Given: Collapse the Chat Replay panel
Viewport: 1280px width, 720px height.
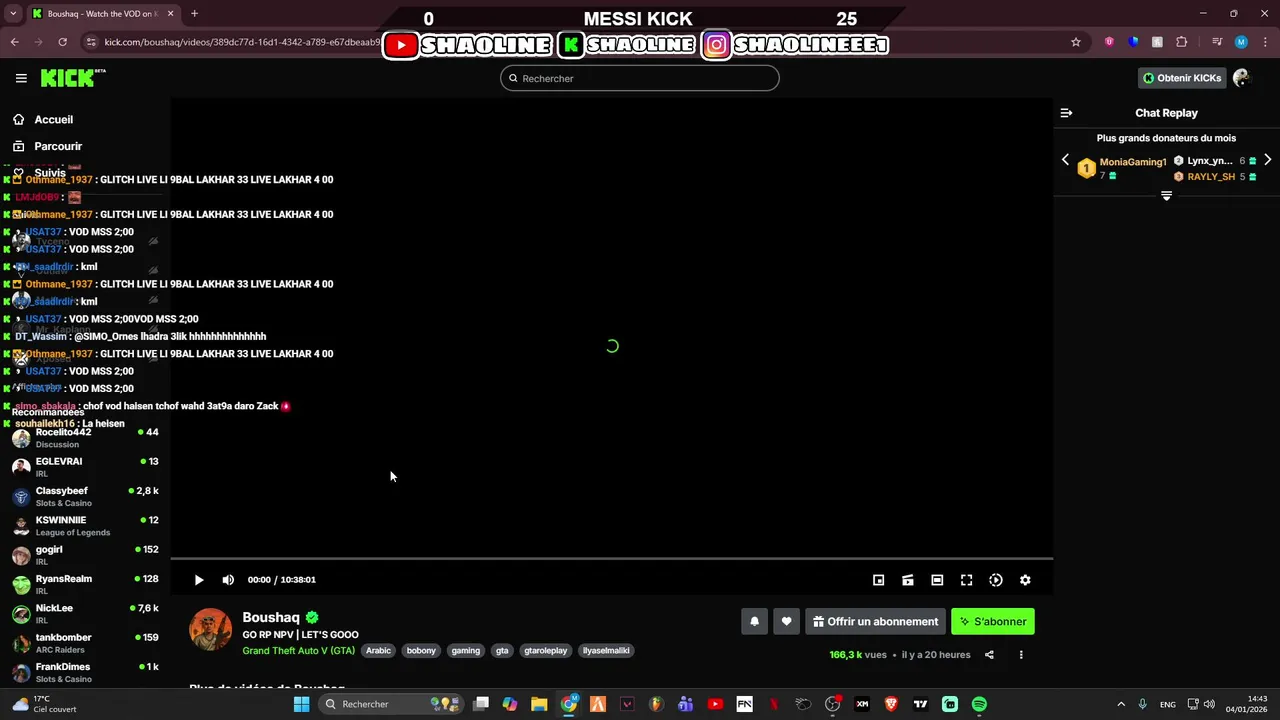Looking at the screenshot, I should click(x=1066, y=113).
